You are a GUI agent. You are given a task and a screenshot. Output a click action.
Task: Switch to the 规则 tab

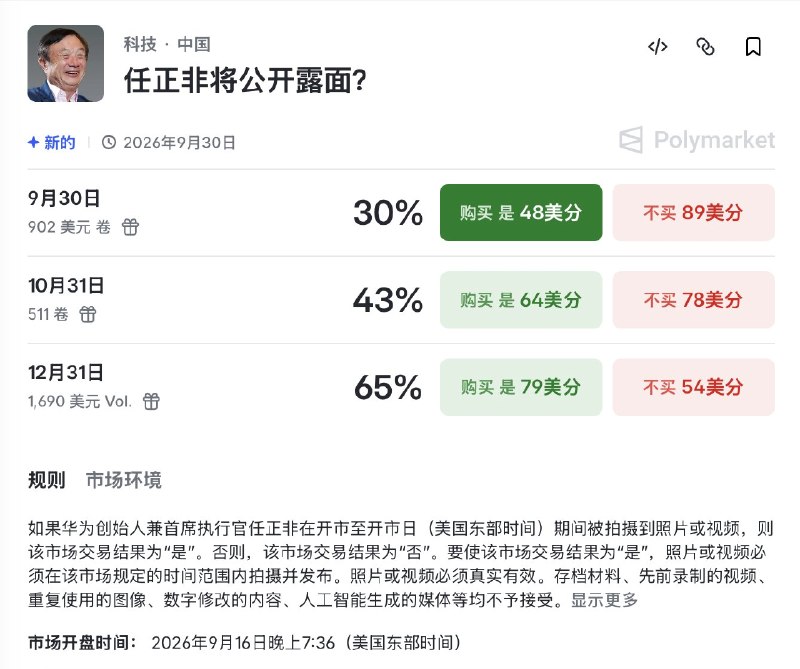46,480
